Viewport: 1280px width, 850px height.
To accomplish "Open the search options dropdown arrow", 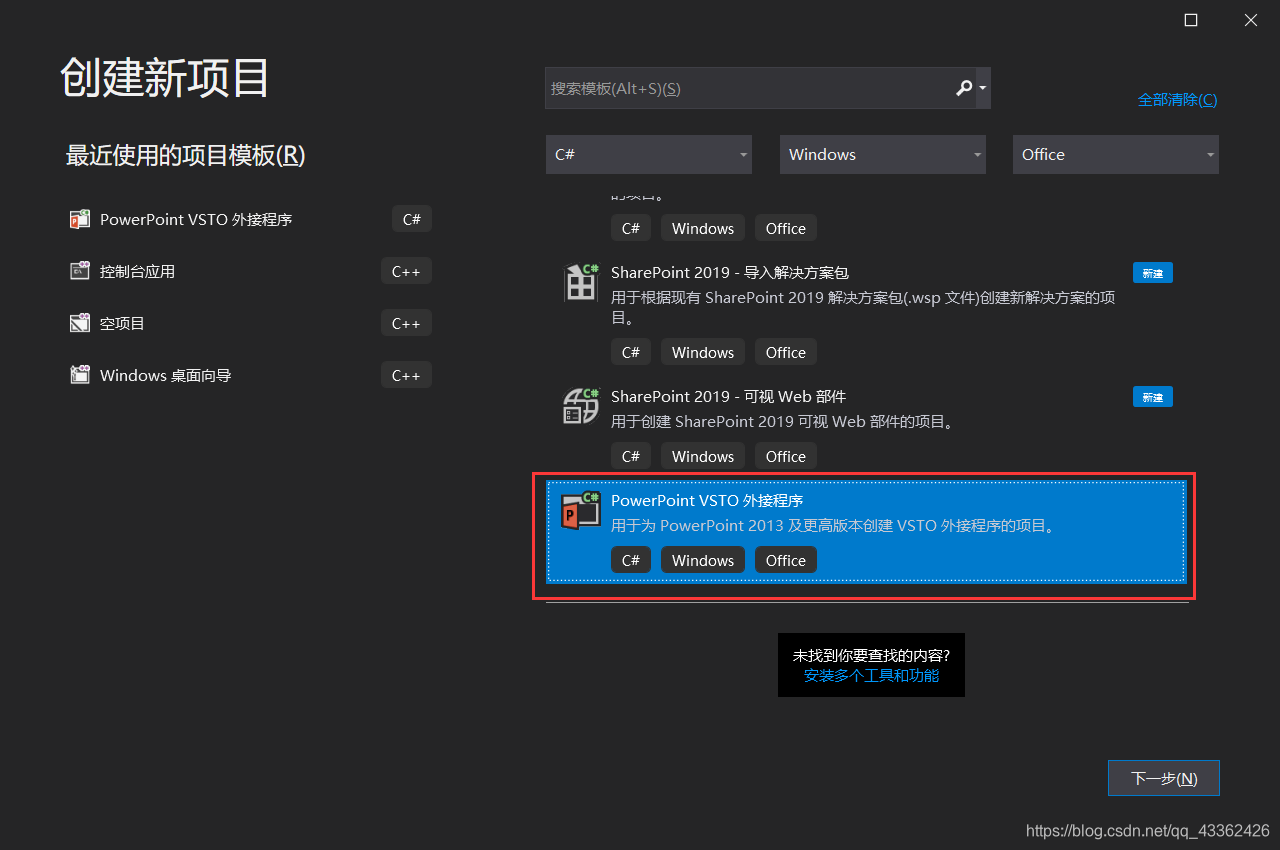I will coord(983,88).
